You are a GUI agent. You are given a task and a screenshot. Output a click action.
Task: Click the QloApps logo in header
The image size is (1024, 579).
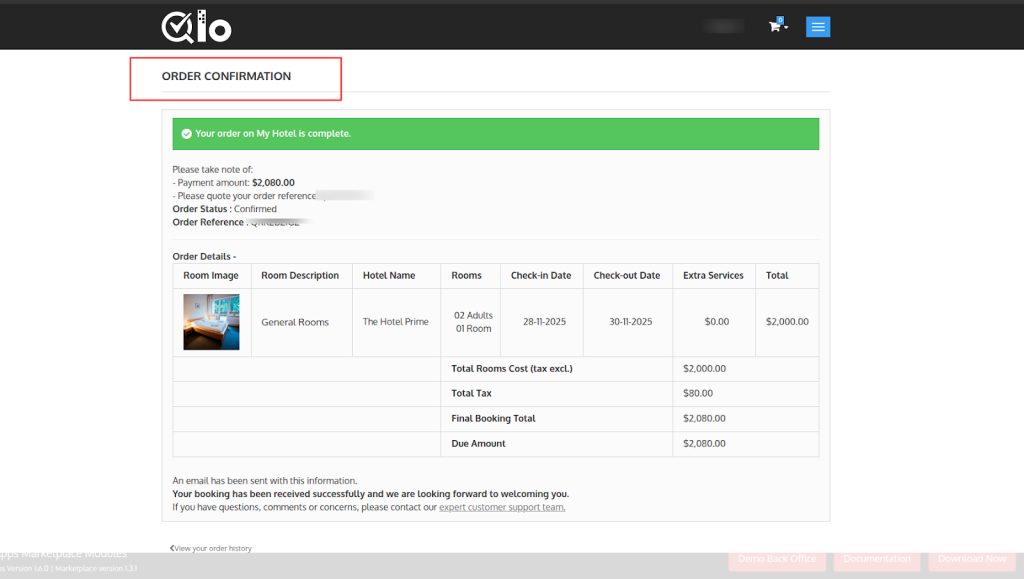coord(196,26)
